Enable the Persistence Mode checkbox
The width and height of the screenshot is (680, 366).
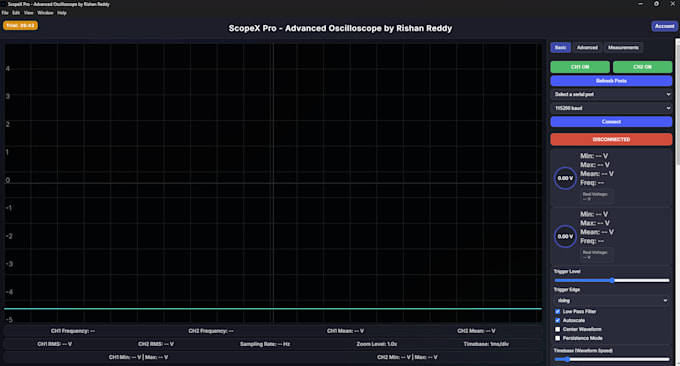[x=558, y=338]
